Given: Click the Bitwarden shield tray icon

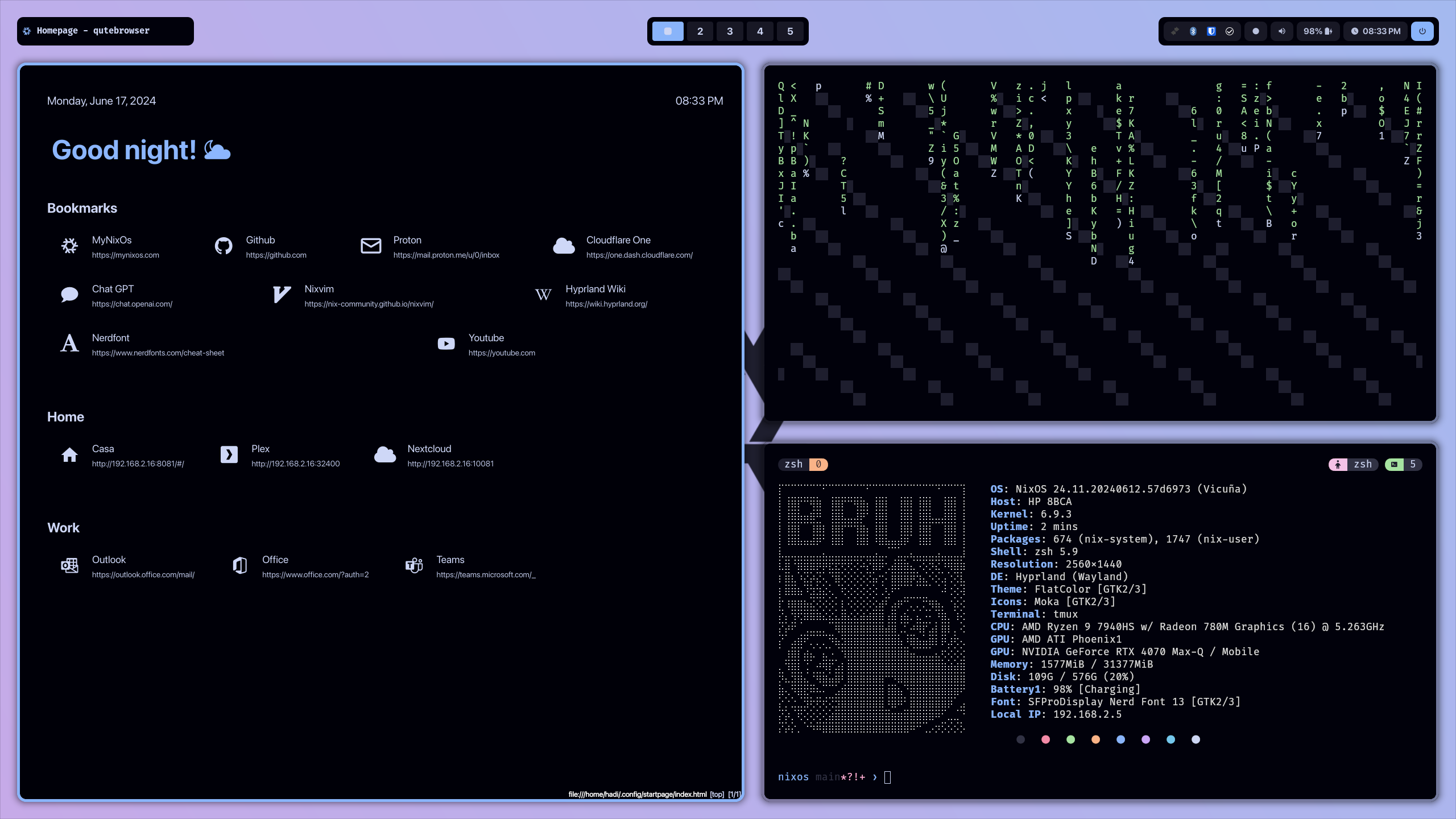Looking at the screenshot, I should pos(1211,31).
